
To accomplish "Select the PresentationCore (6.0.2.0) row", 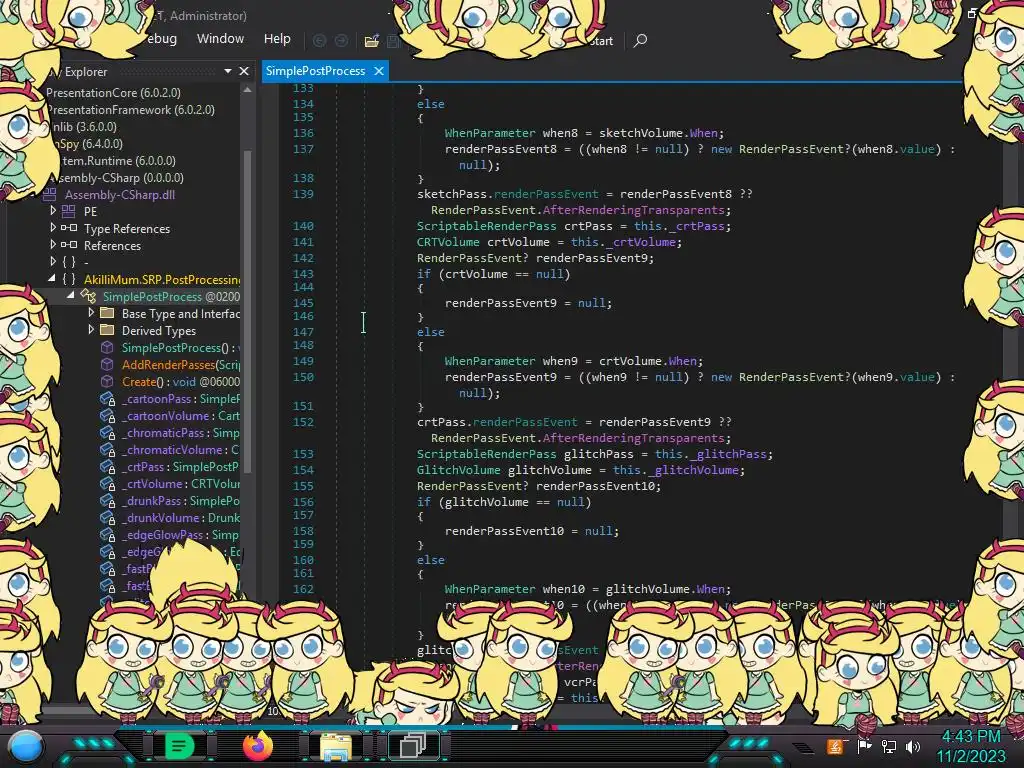I will coord(114,93).
